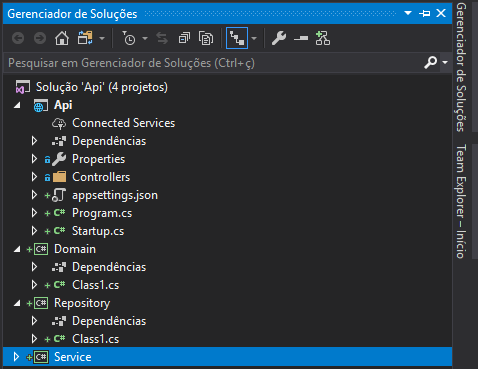Select the Api project
478x369 pixels.
(63, 105)
